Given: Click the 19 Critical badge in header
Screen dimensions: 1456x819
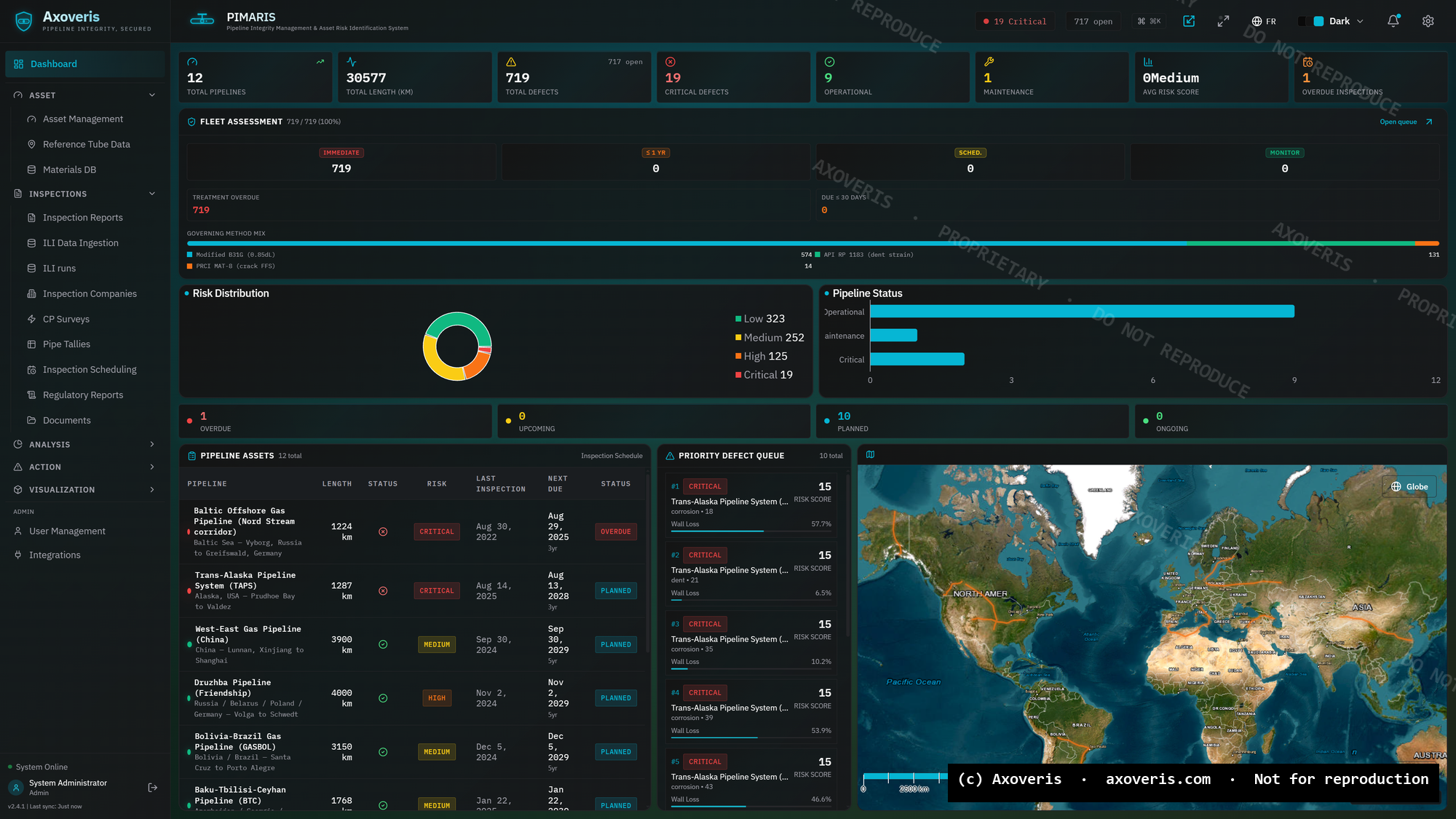Looking at the screenshot, I should 1014,21.
